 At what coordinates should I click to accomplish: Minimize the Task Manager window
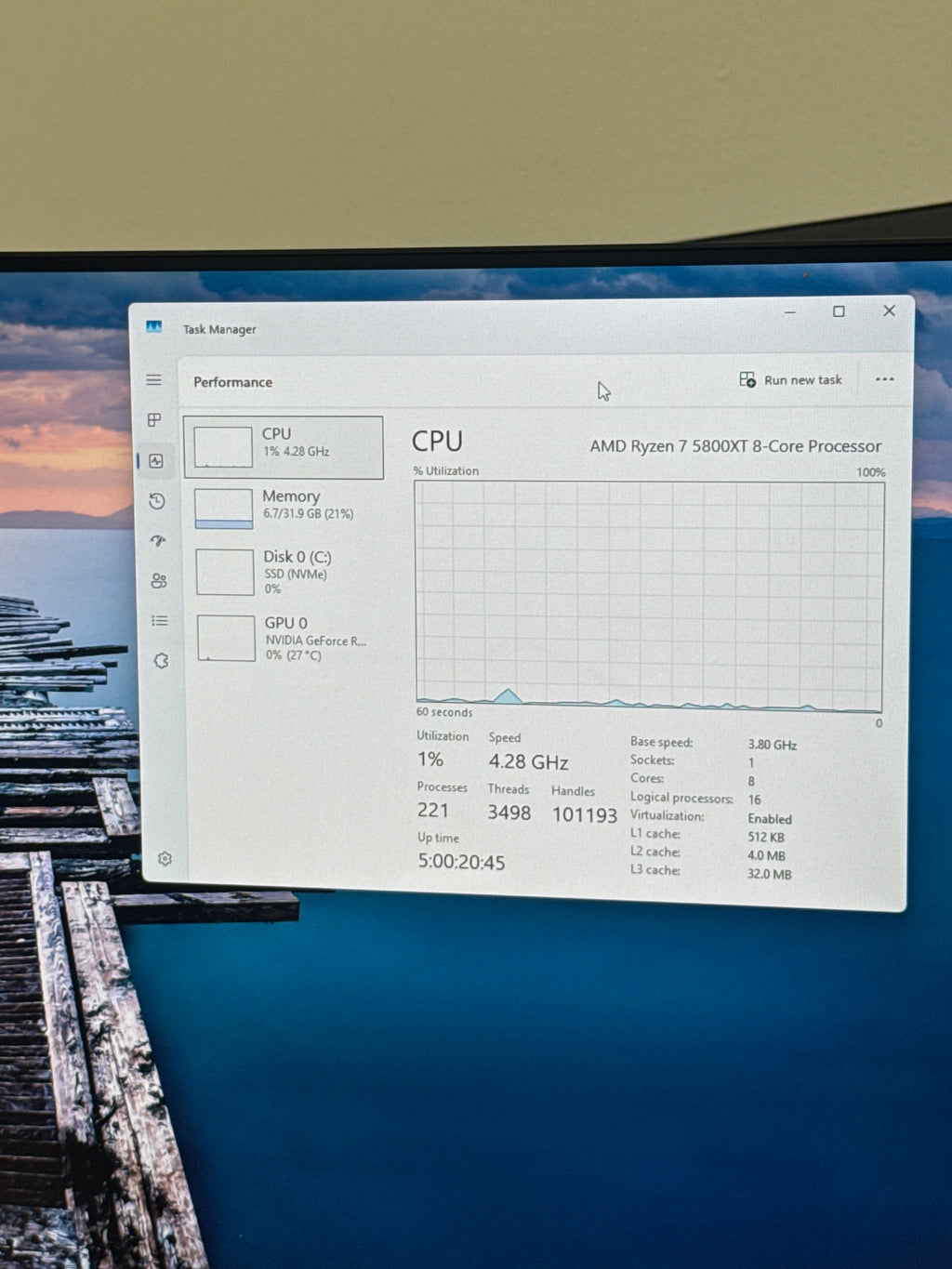[789, 312]
